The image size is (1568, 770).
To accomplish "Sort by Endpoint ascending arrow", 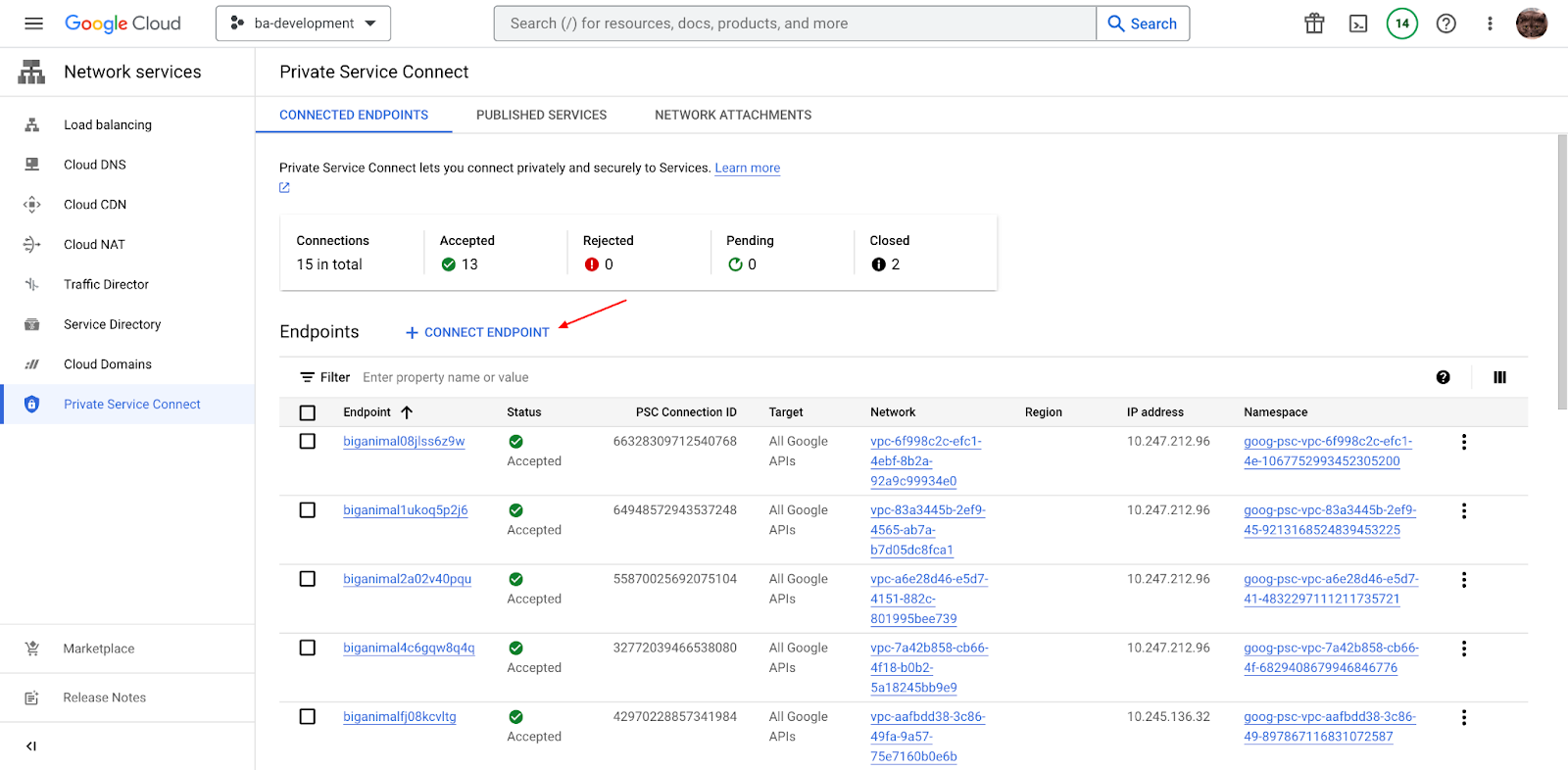I will pos(407,412).
